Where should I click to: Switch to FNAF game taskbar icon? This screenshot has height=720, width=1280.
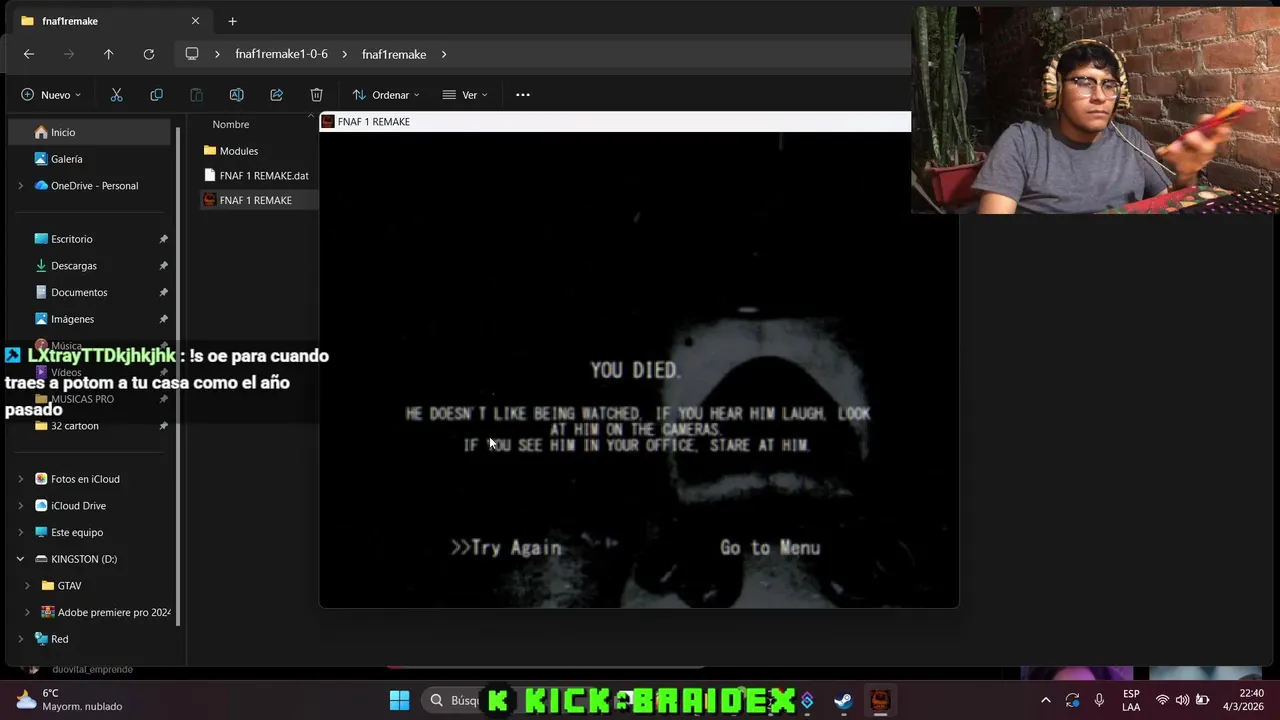(x=880, y=700)
